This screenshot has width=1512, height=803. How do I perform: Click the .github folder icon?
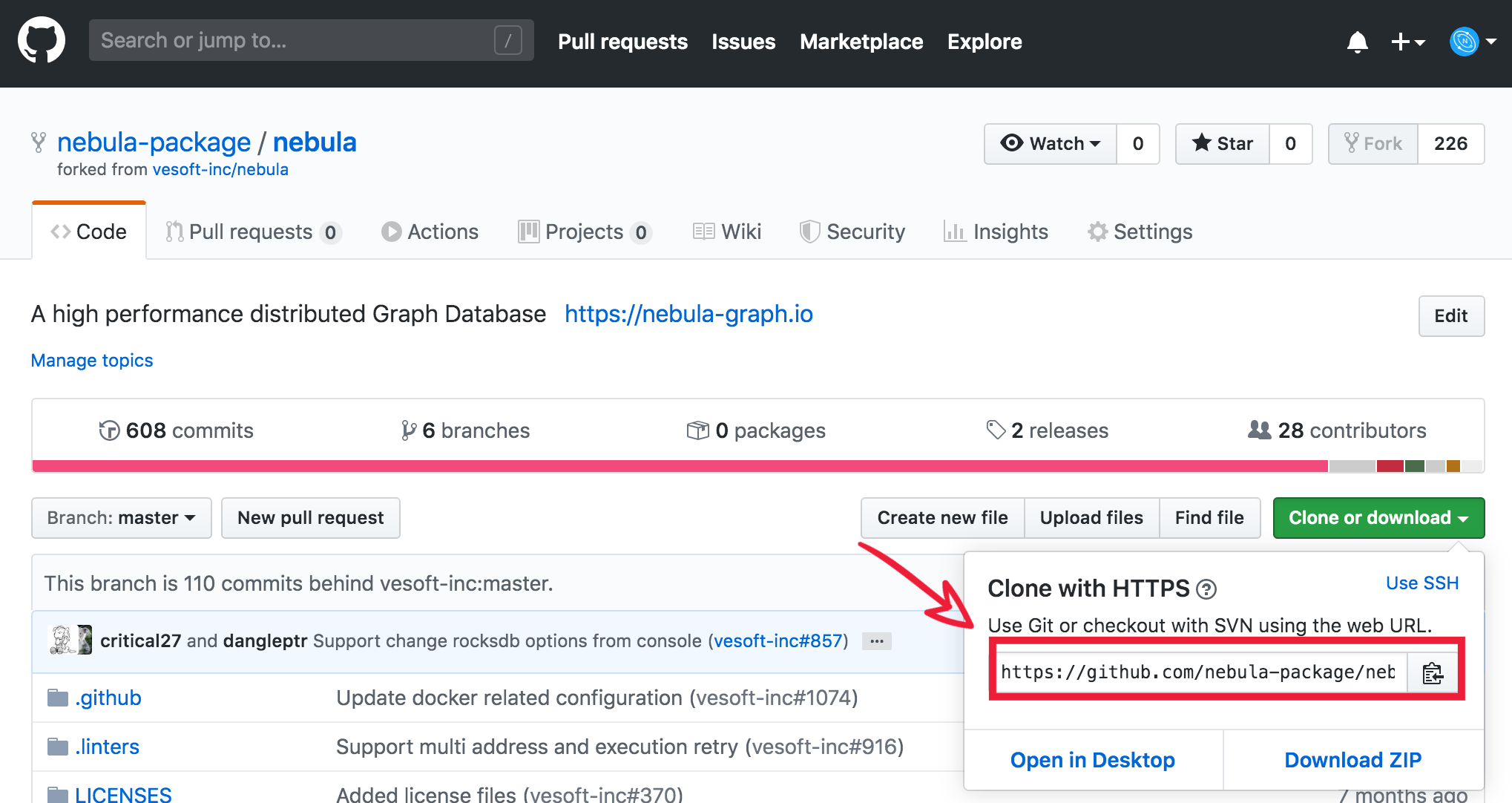click(57, 698)
